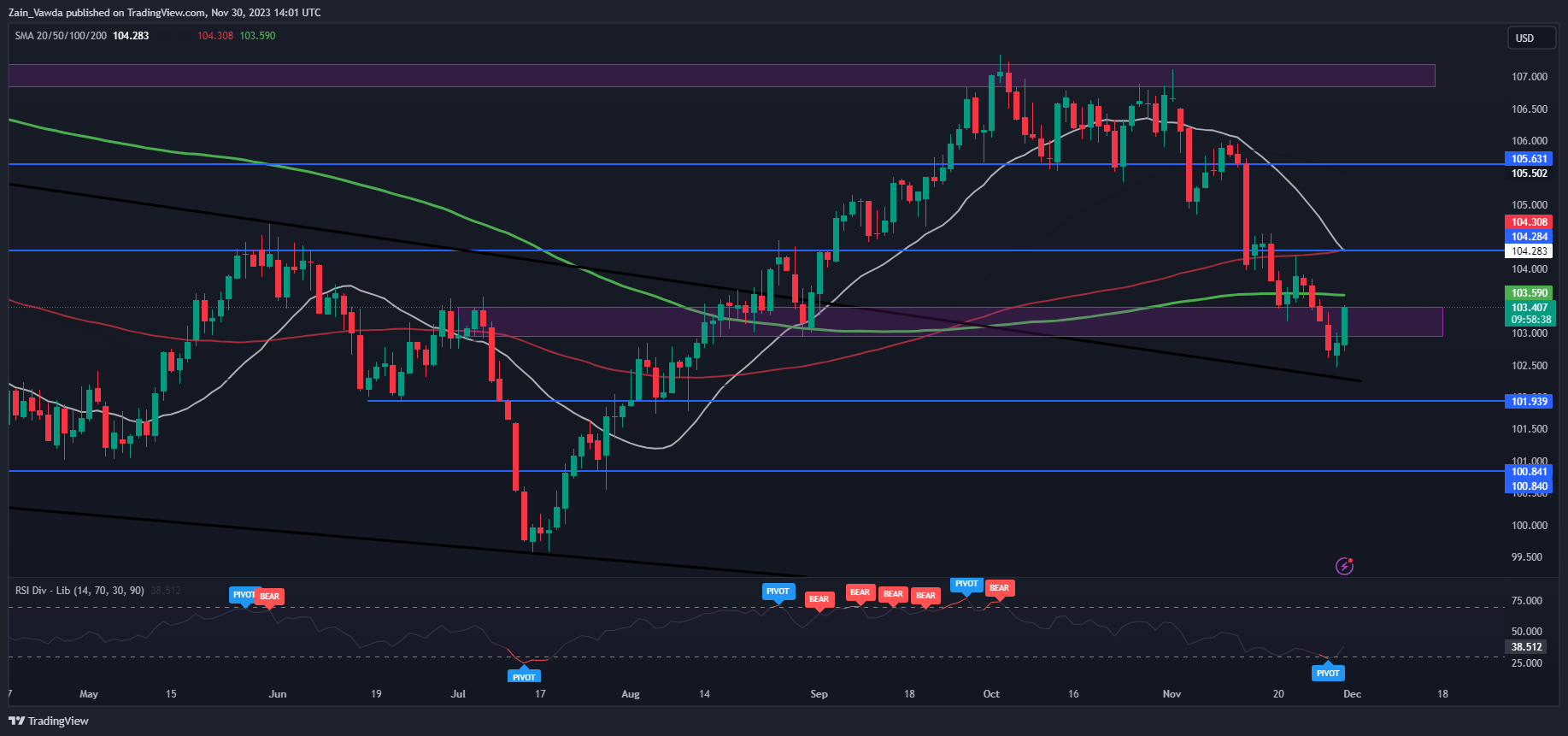Click the 99.500 price axis label
Screen dimensions: 1568x736
1526,557
